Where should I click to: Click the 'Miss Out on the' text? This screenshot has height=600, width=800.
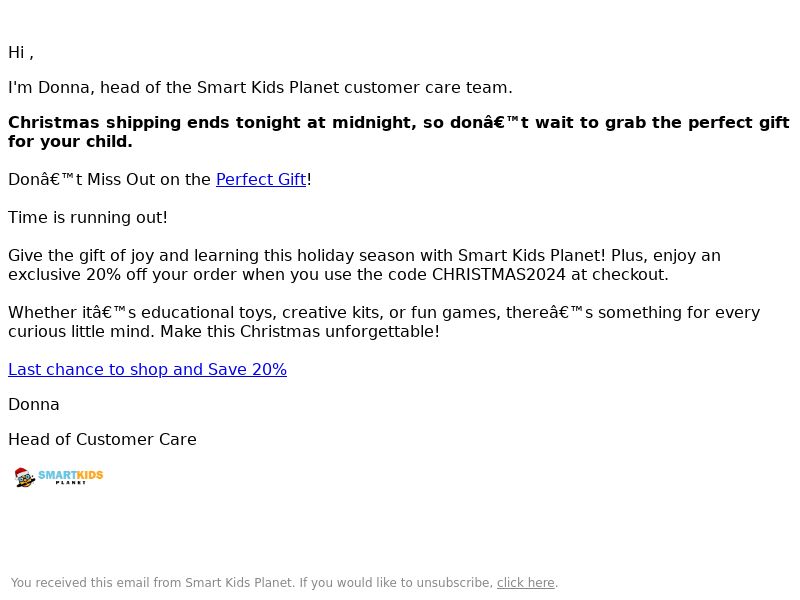[x=149, y=180]
